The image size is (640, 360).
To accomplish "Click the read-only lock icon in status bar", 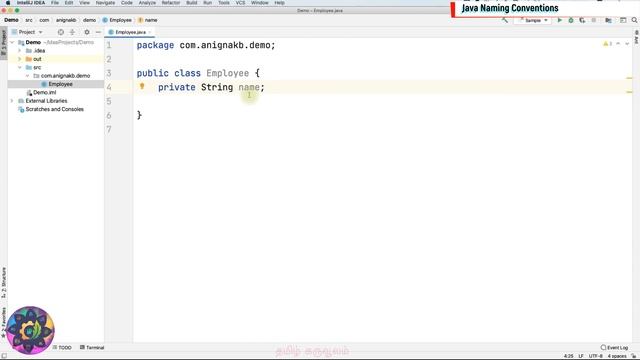I will click(x=634, y=356).
